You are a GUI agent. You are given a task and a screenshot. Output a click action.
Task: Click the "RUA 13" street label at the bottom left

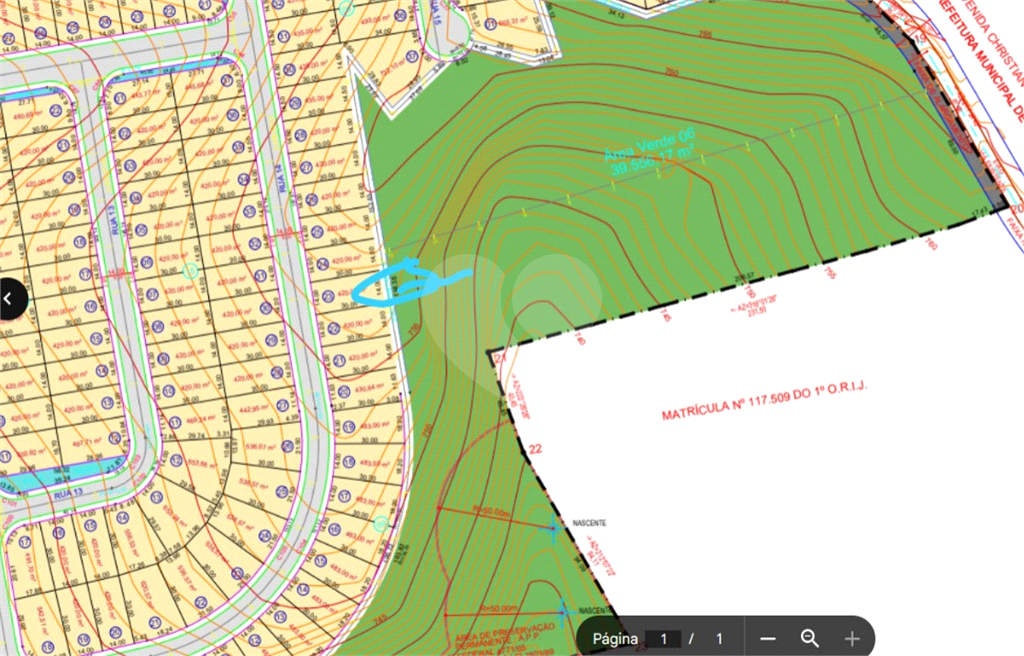(x=67, y=491)
